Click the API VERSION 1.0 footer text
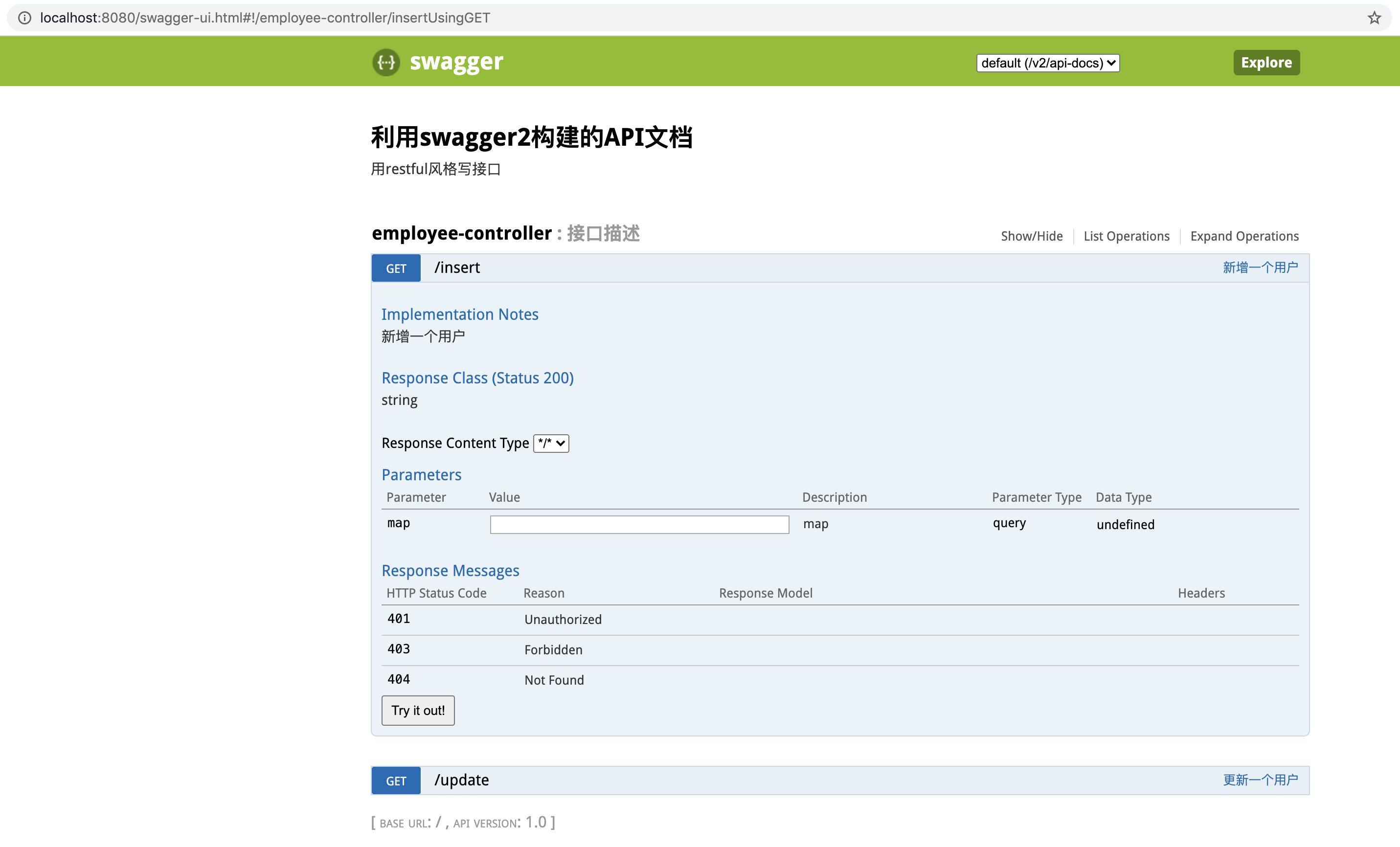Screen dimensions: 1400x847 [499, 822]
